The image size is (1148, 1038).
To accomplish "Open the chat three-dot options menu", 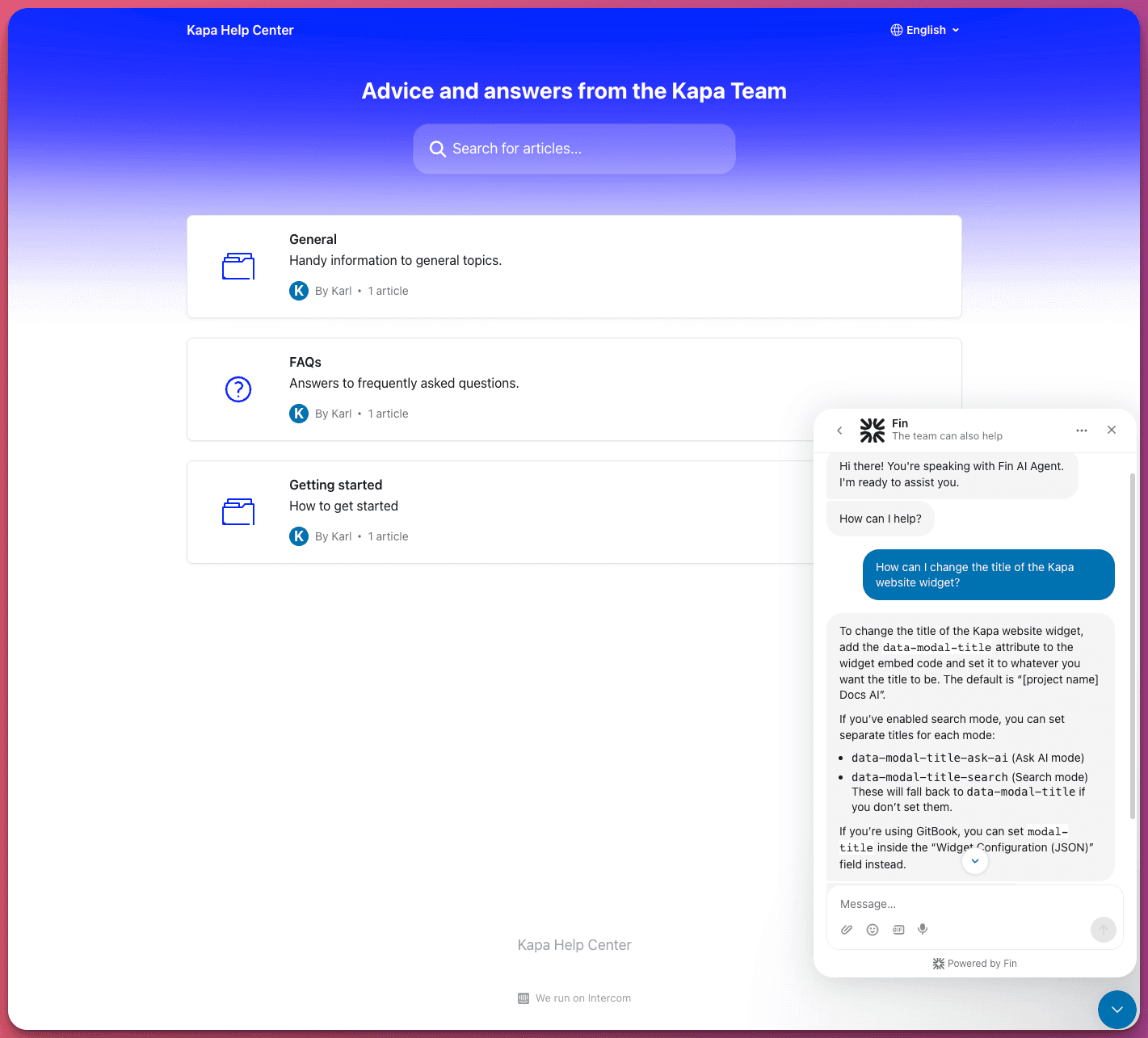I will click(x=1082, y=431).
